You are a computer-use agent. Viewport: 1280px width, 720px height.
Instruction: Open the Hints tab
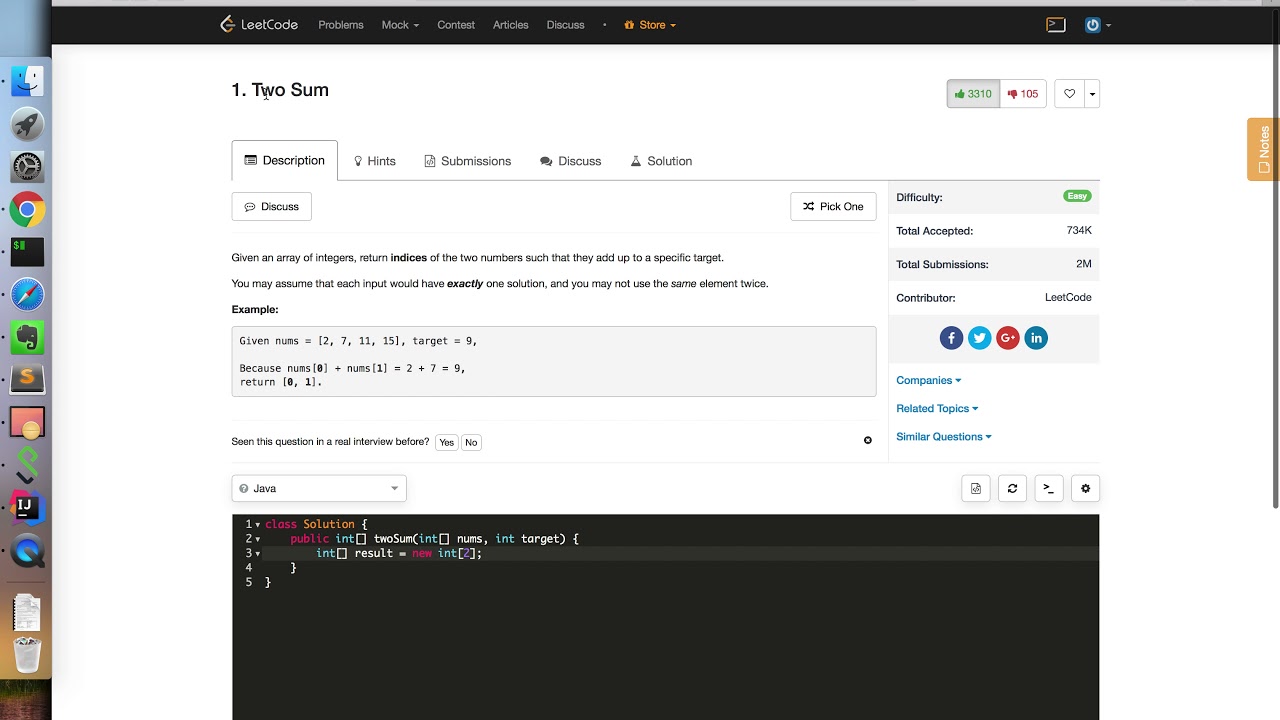click(375, 161)
